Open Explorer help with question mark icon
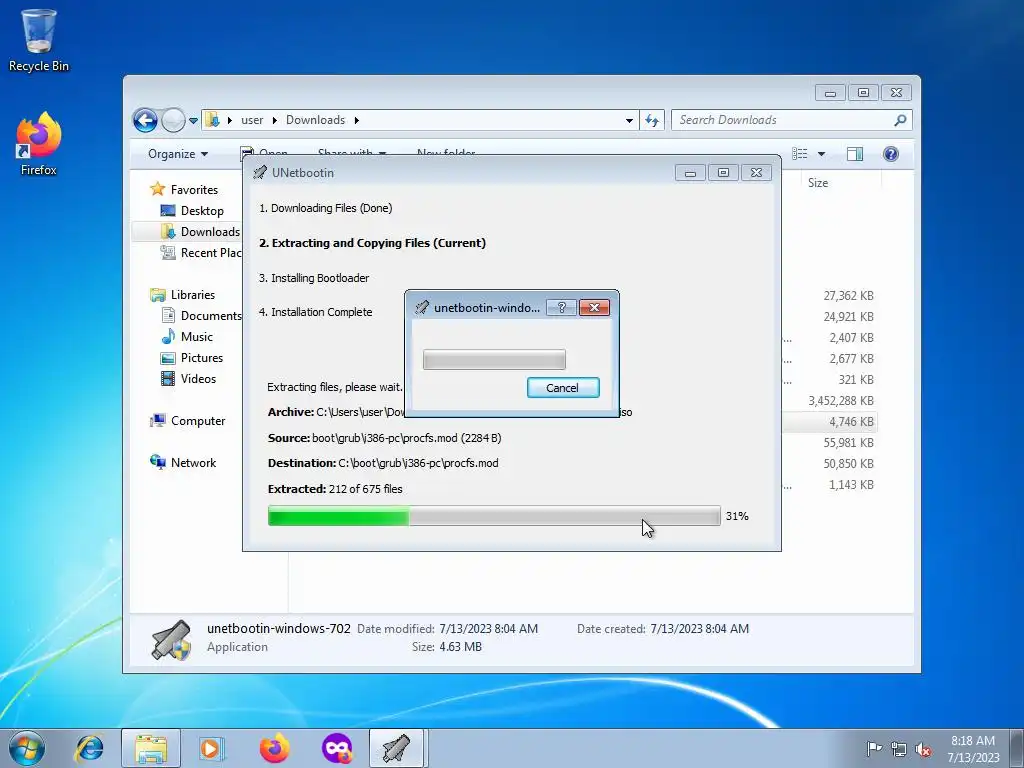1024x768 pixels. point(891,154)
